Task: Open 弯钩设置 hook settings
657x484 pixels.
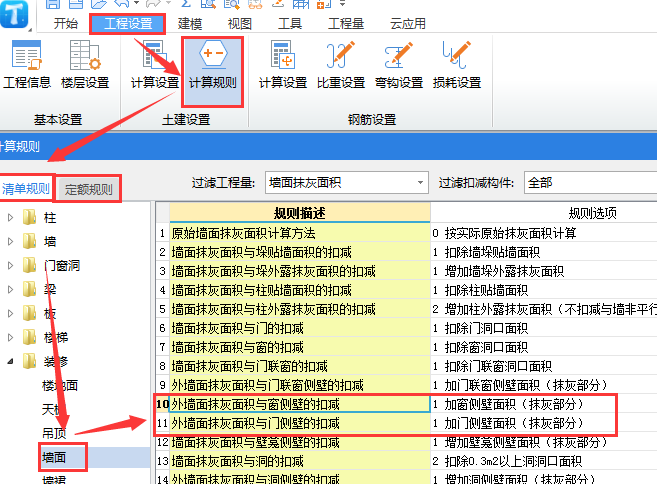Action: pos(398,65)
